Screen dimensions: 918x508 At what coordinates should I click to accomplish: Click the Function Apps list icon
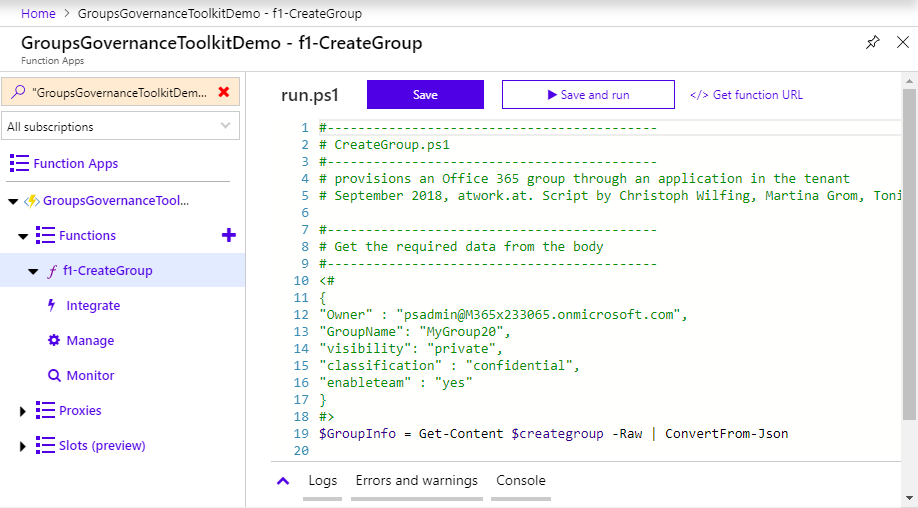[x=19, y=163]
